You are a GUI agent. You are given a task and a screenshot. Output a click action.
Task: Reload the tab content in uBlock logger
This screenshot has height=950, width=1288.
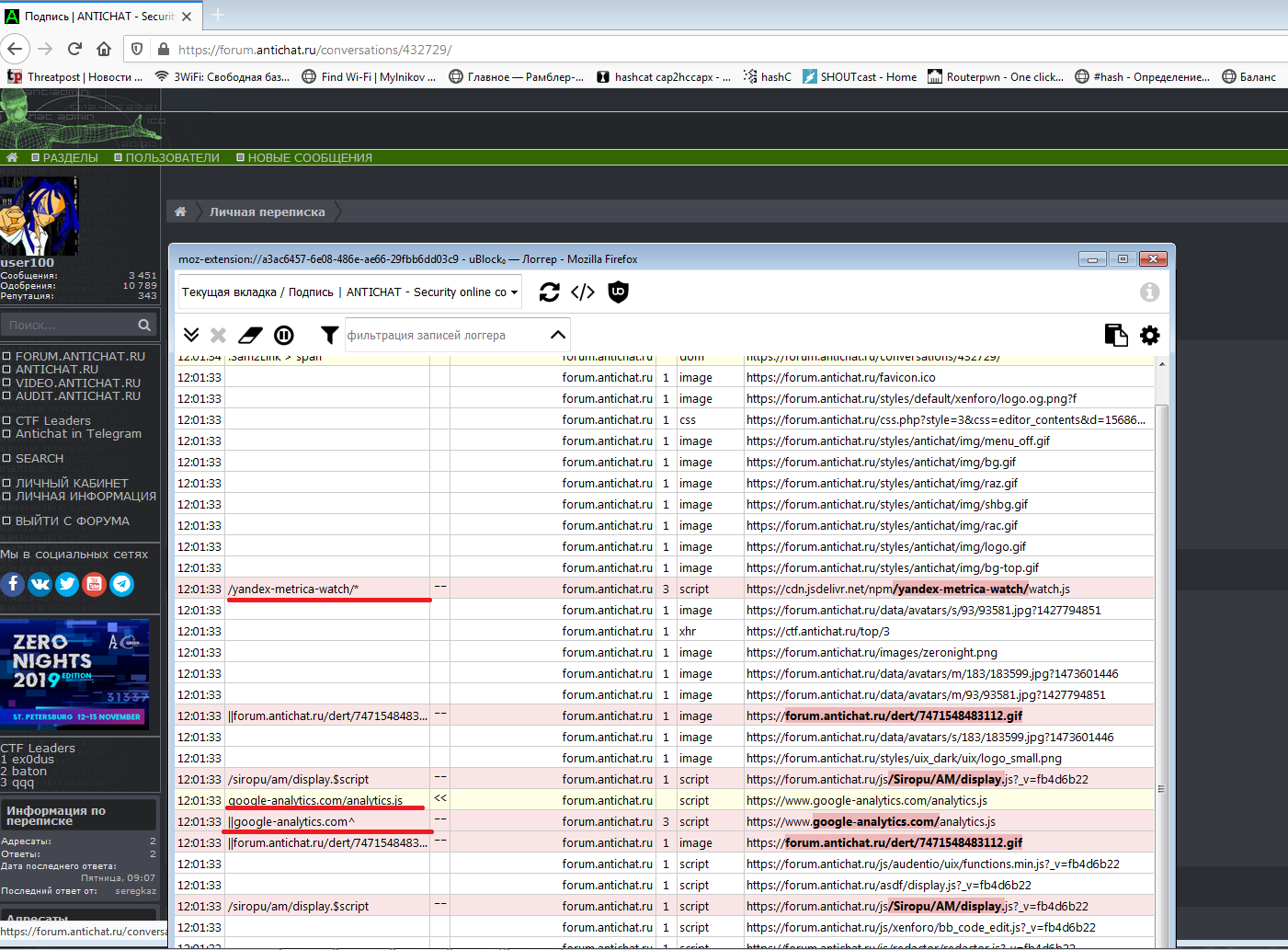[549, 292]
